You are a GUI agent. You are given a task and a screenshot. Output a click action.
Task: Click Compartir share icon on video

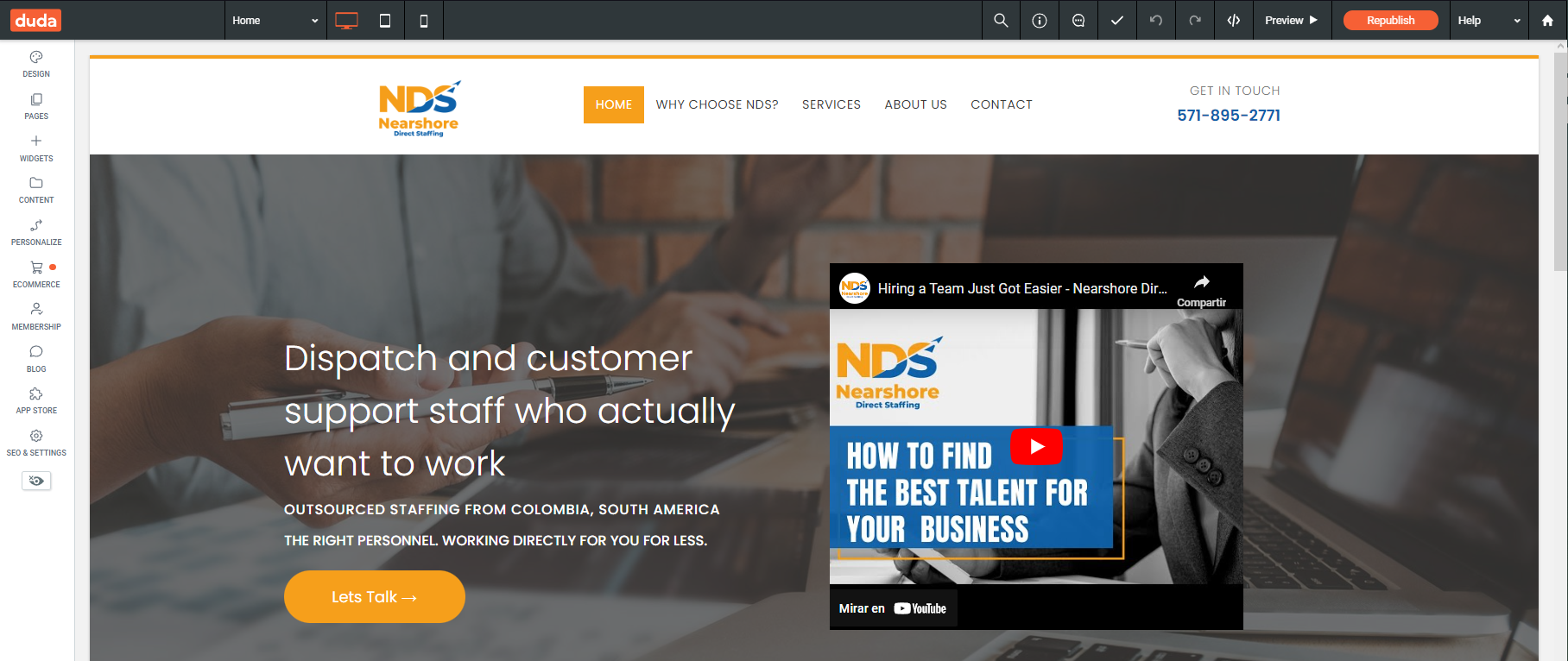click(x=1201, y=290)
